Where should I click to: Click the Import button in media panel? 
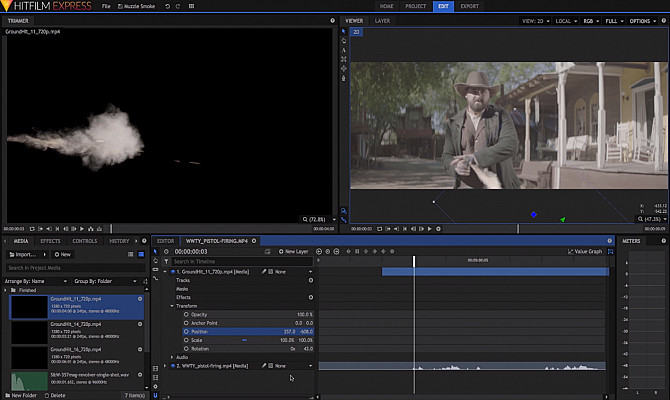click(x=22, y=255)
